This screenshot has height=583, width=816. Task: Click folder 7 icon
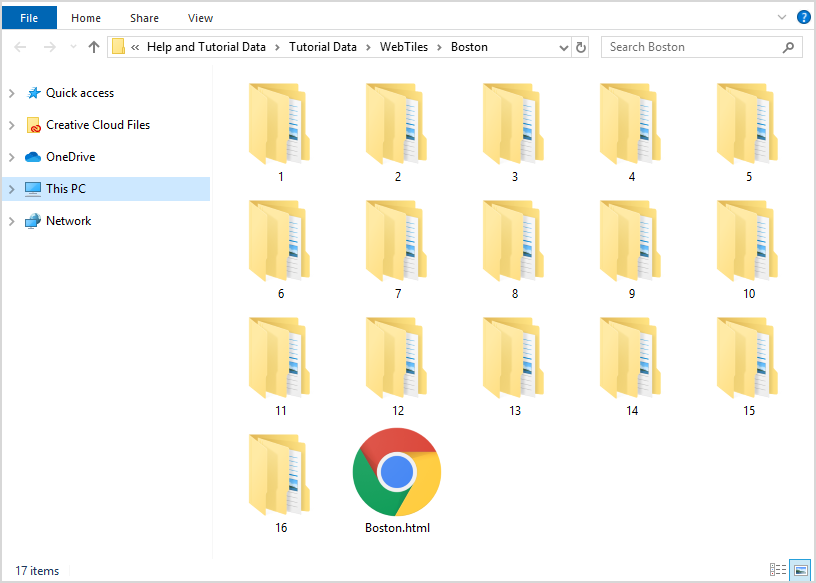pos(397,241)
